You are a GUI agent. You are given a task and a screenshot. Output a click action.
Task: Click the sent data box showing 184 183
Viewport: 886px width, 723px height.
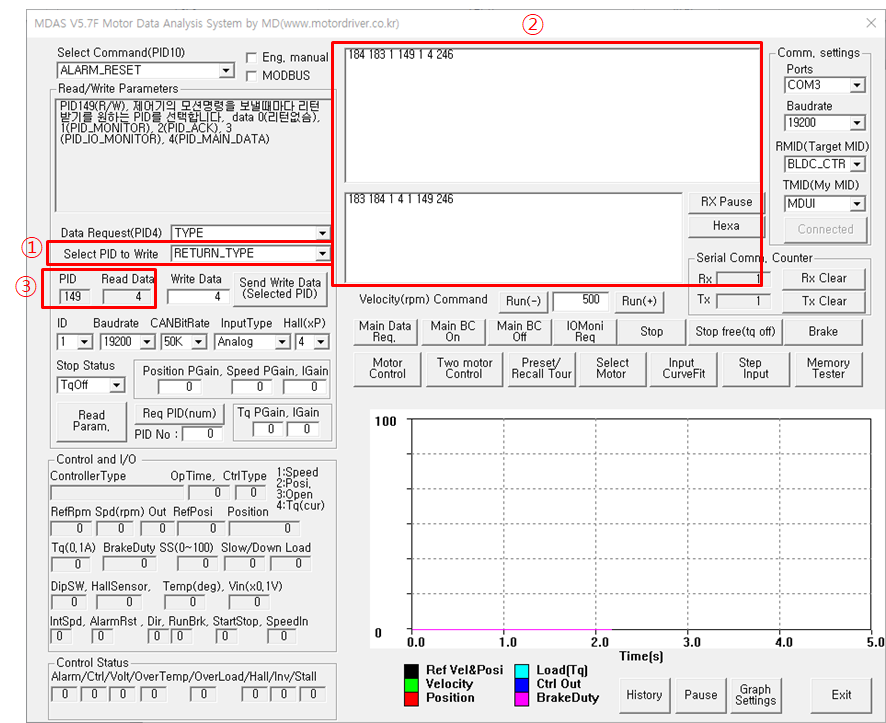[552, 115]
